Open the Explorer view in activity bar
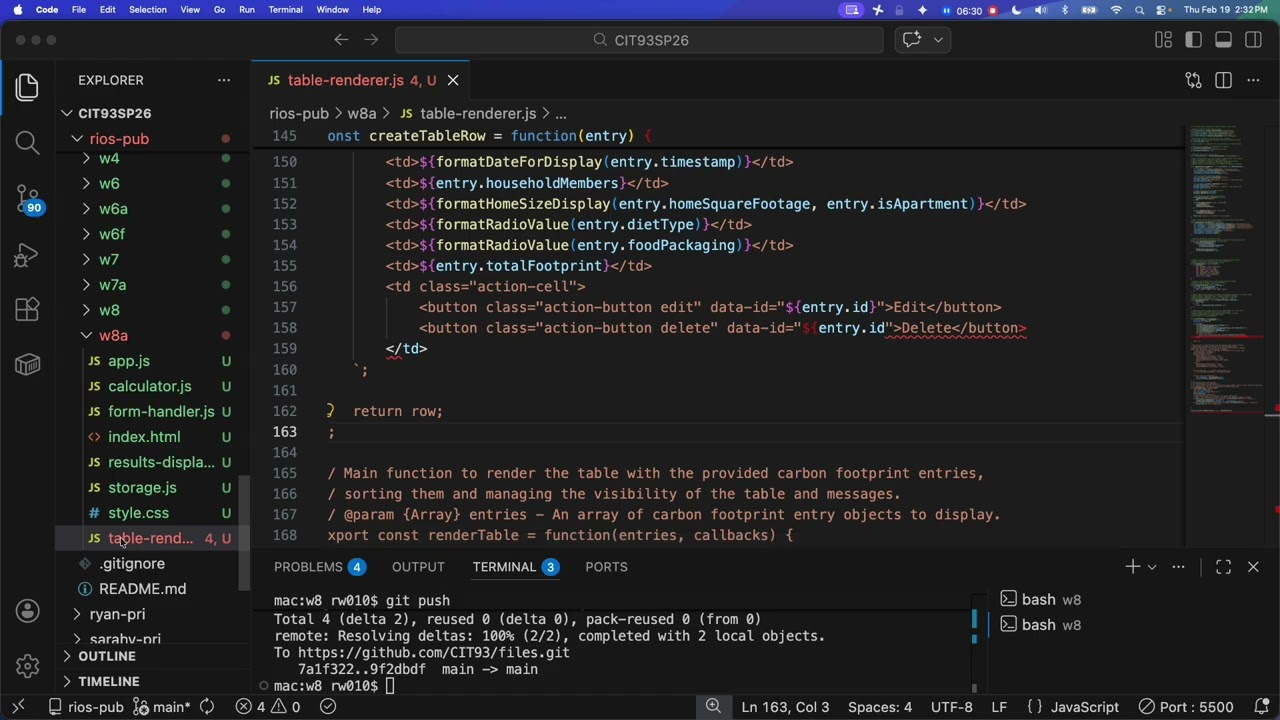Screen dimensions: 1280x720 tap(27, 87)
